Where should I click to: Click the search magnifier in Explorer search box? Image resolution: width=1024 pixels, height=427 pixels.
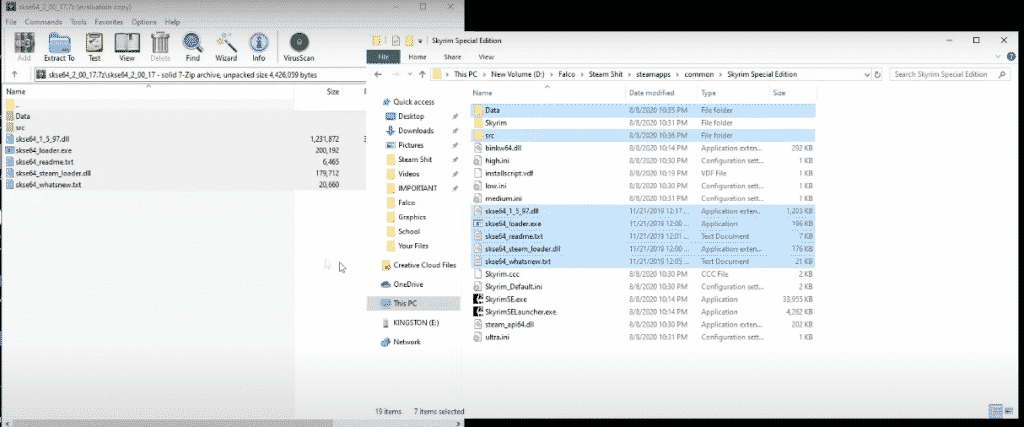point(1002,74)
